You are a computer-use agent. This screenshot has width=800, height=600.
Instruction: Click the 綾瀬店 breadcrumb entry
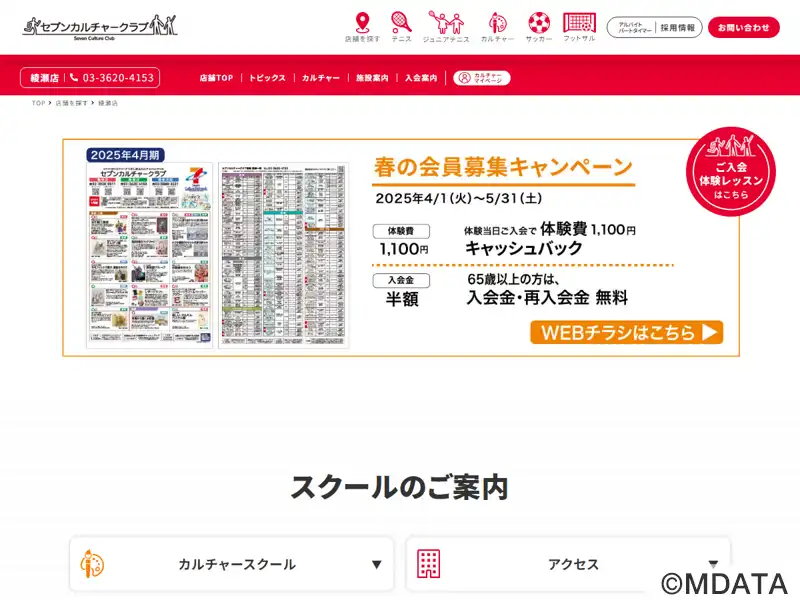pos(108,103)
